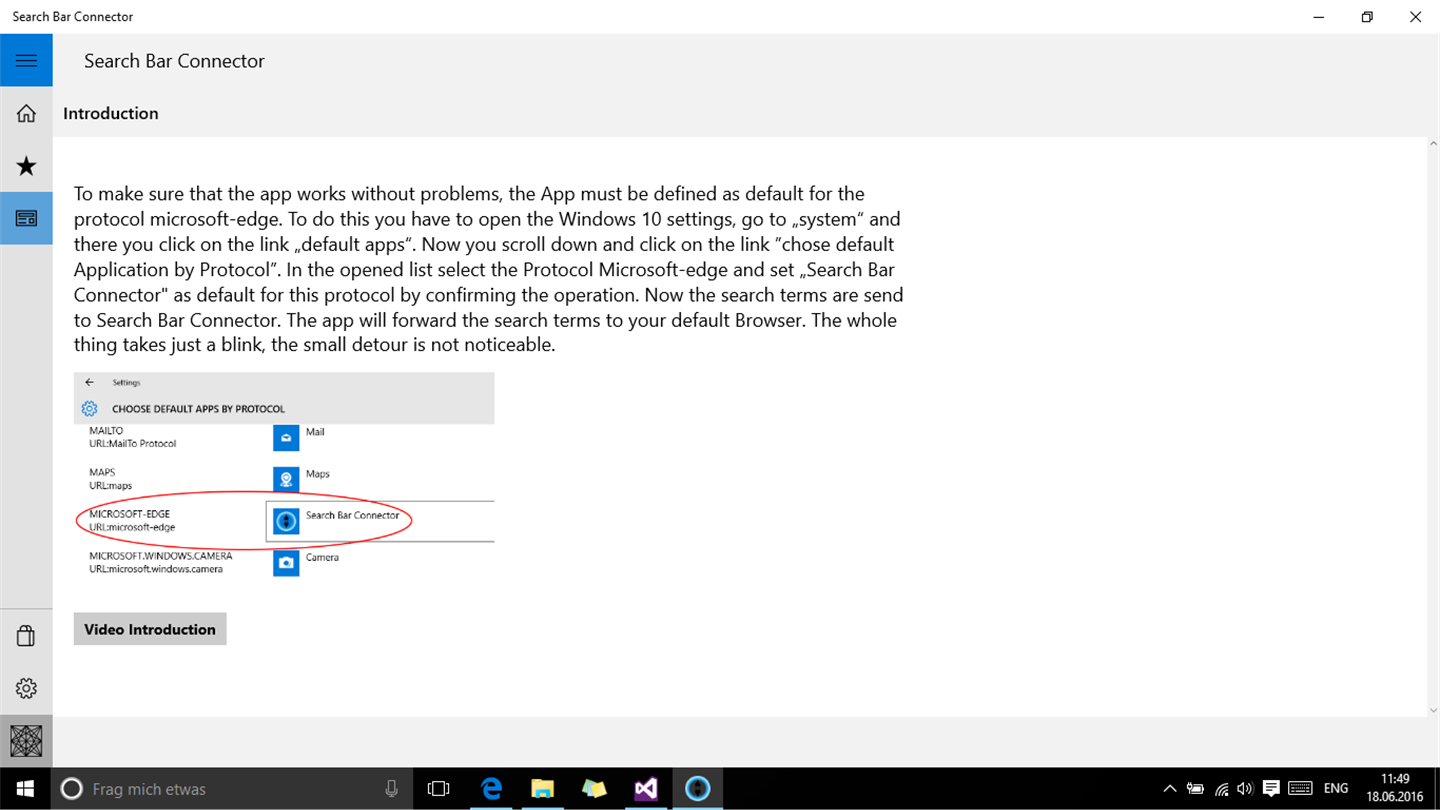1440x810 pixels.
Task: Restore down the app window
Action: point(1367,17)
